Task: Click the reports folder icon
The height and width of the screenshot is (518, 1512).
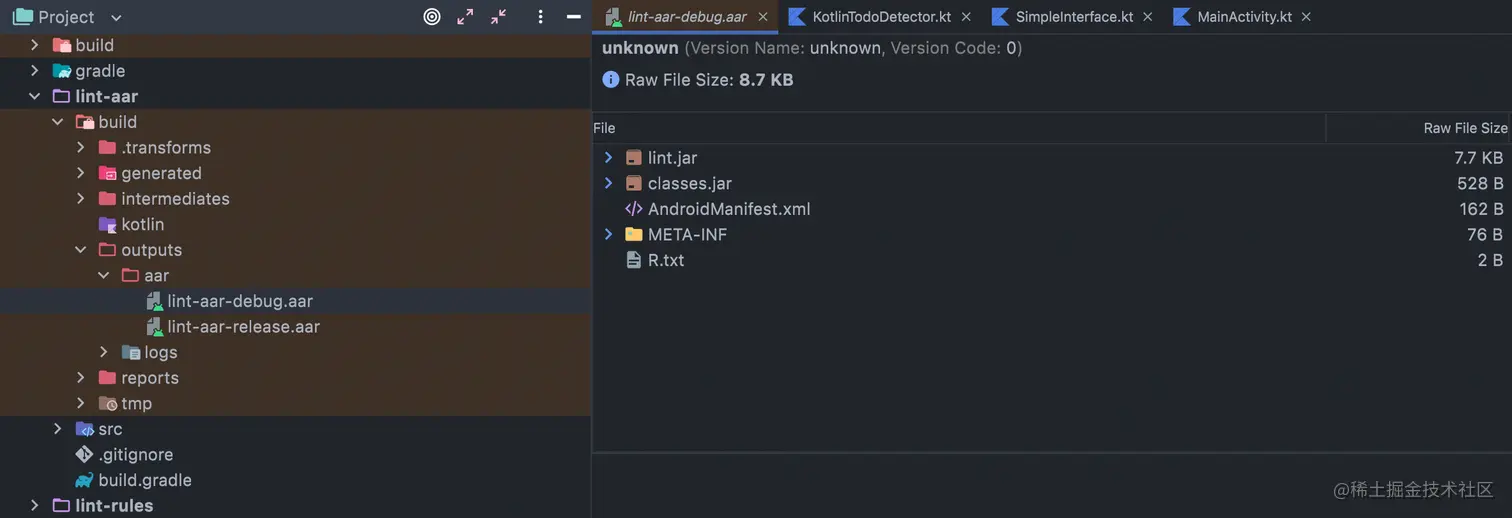Action: [x=107, y=378]
